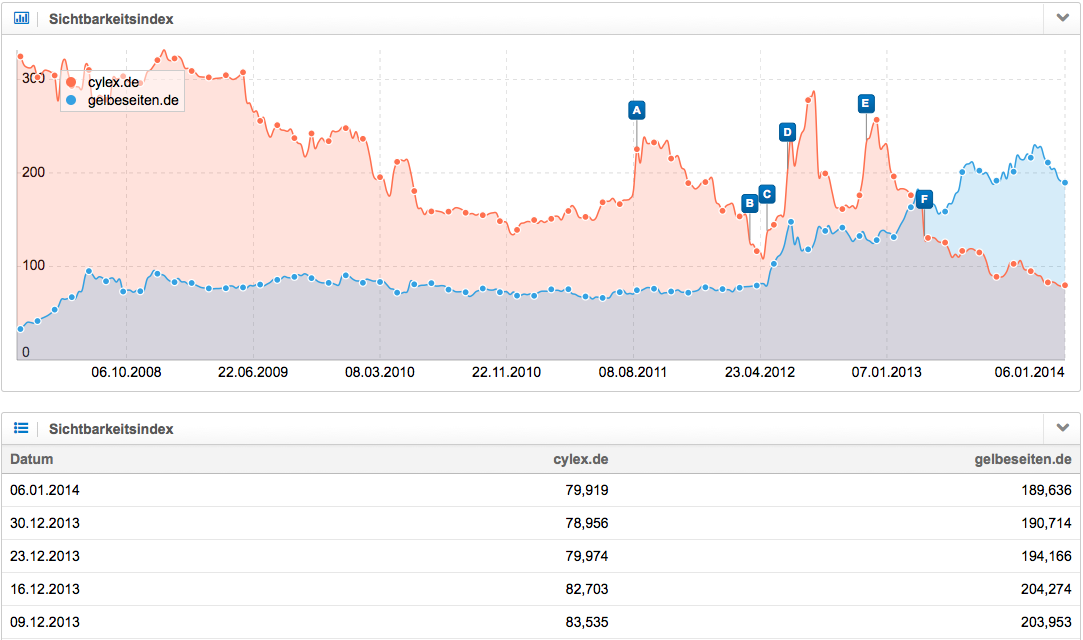The image size is (1083, 640).
Task: Toggle gelbeseiten.de series in legend
Action: [134, 101]
